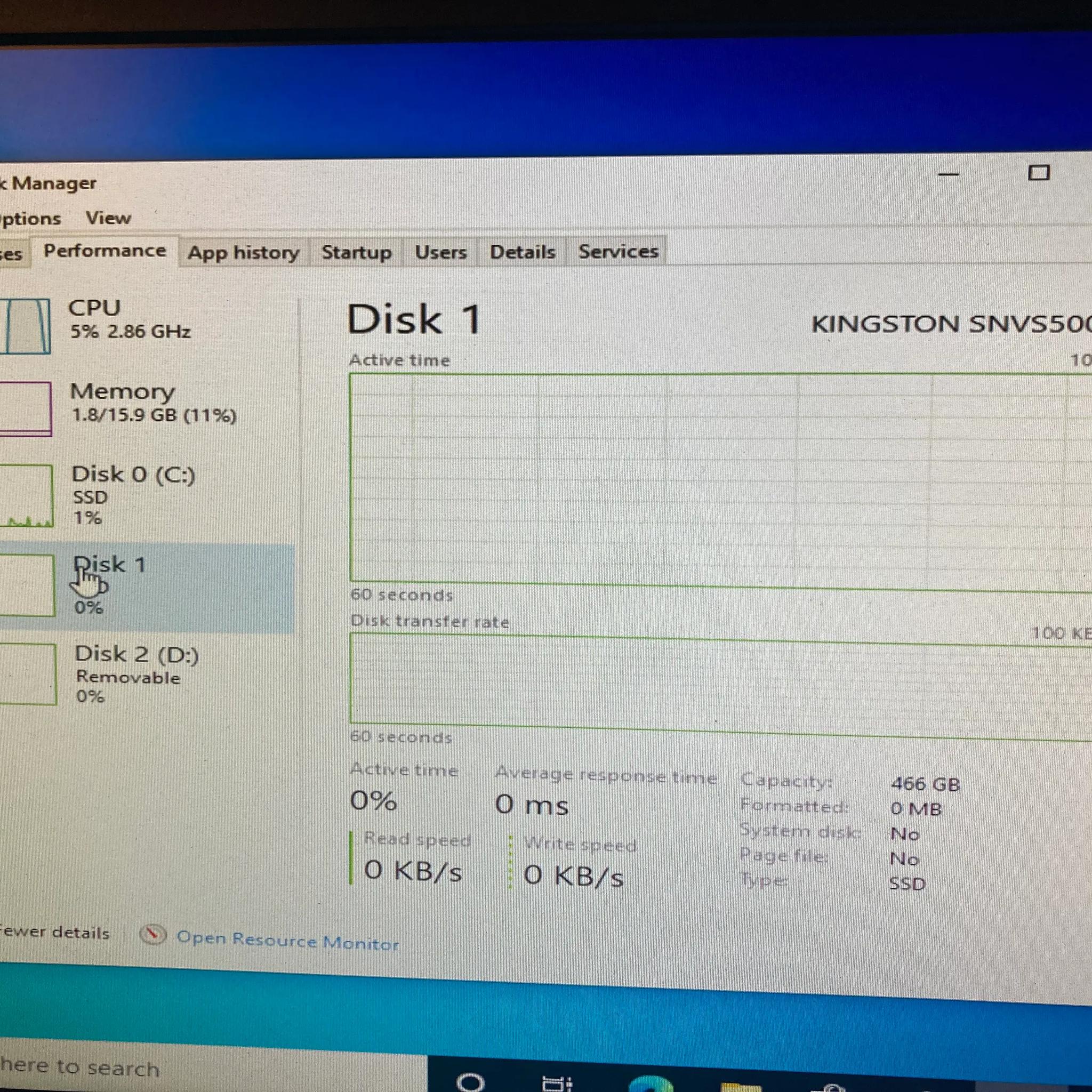Click the Disk 0 activity graph thumbnail
The width and height of the screenshot is (1092, 1092).
27,495
